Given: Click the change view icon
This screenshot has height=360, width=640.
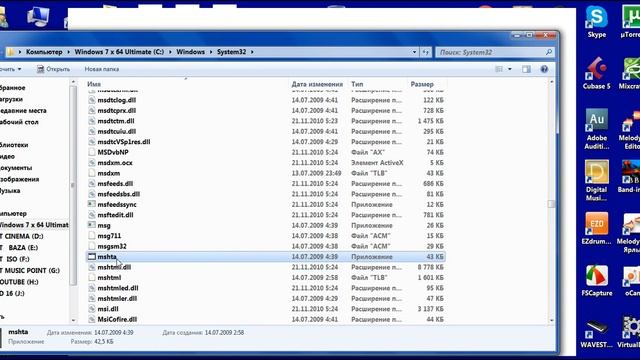Looking at the screenshot, I should click(499, 69).
